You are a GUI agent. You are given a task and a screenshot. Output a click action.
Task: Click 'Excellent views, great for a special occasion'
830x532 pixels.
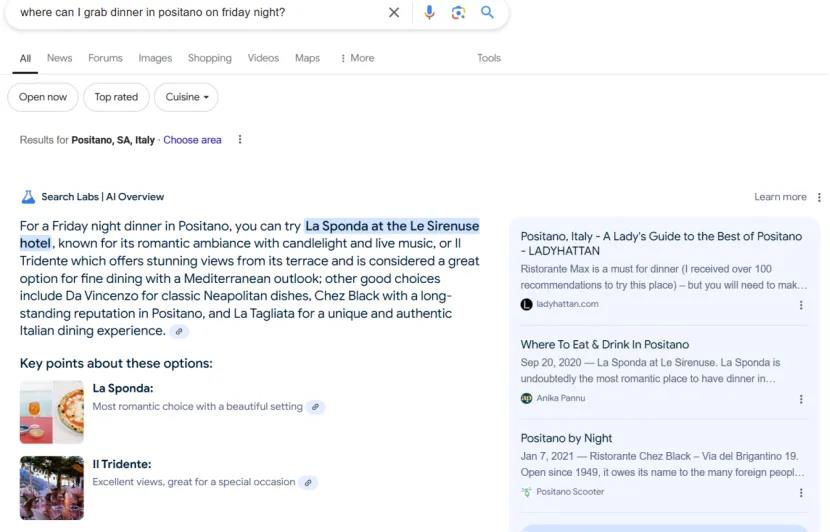tap(194, 482)
